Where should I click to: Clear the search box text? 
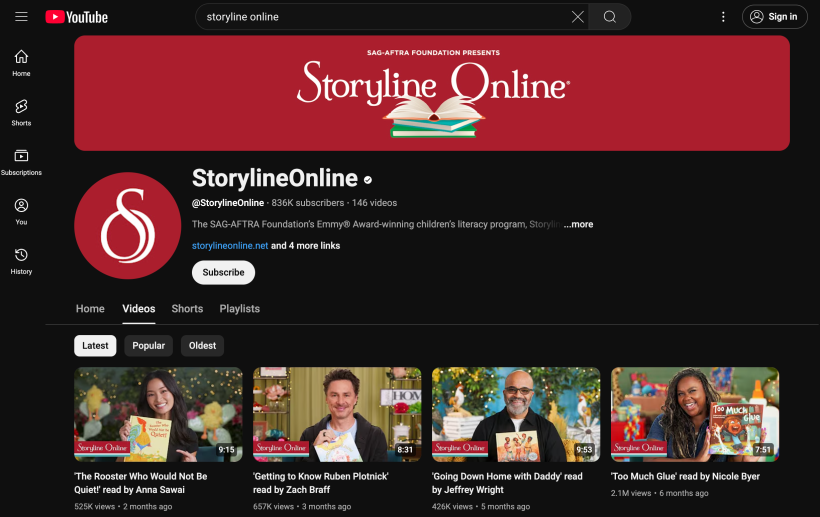click(578, 17)
